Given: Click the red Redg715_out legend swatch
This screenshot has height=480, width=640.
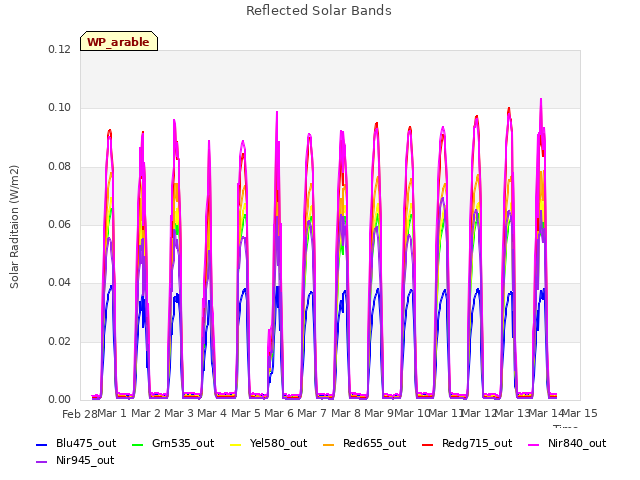Looking at the screenshot, I should pos(428,444).
